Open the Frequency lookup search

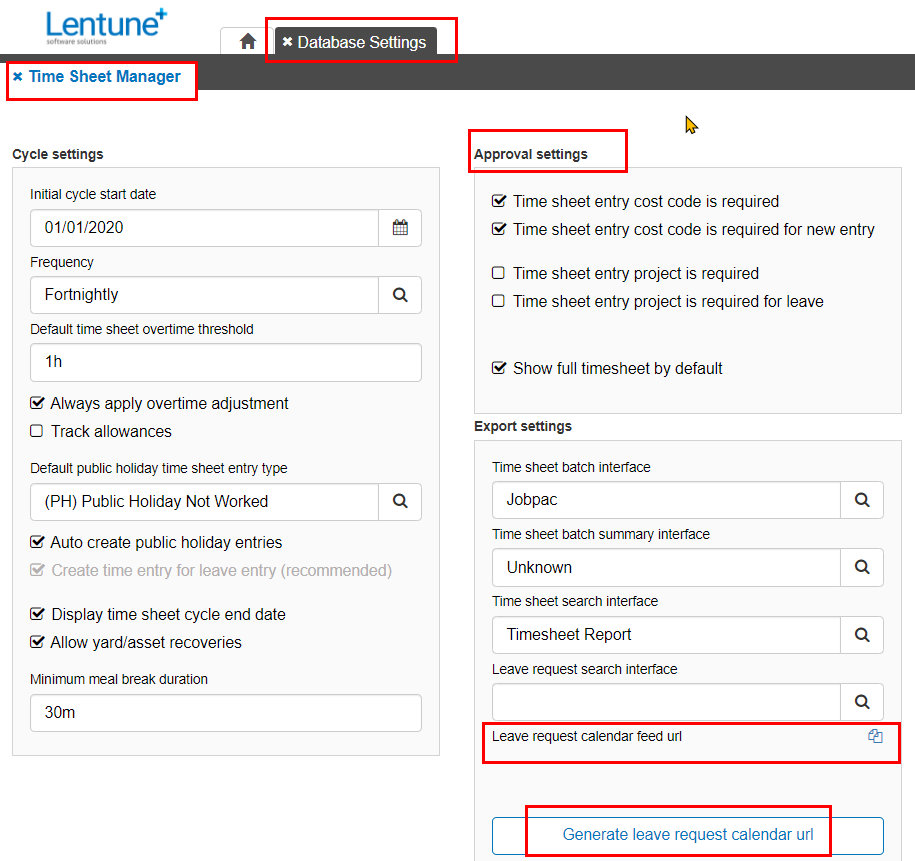[400, 295]
